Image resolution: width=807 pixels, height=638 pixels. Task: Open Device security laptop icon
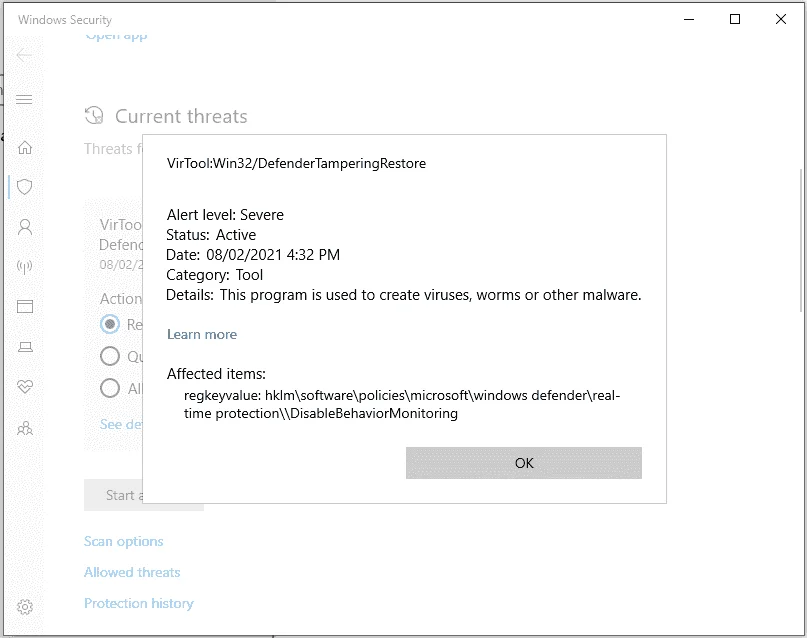pos(25,347)
